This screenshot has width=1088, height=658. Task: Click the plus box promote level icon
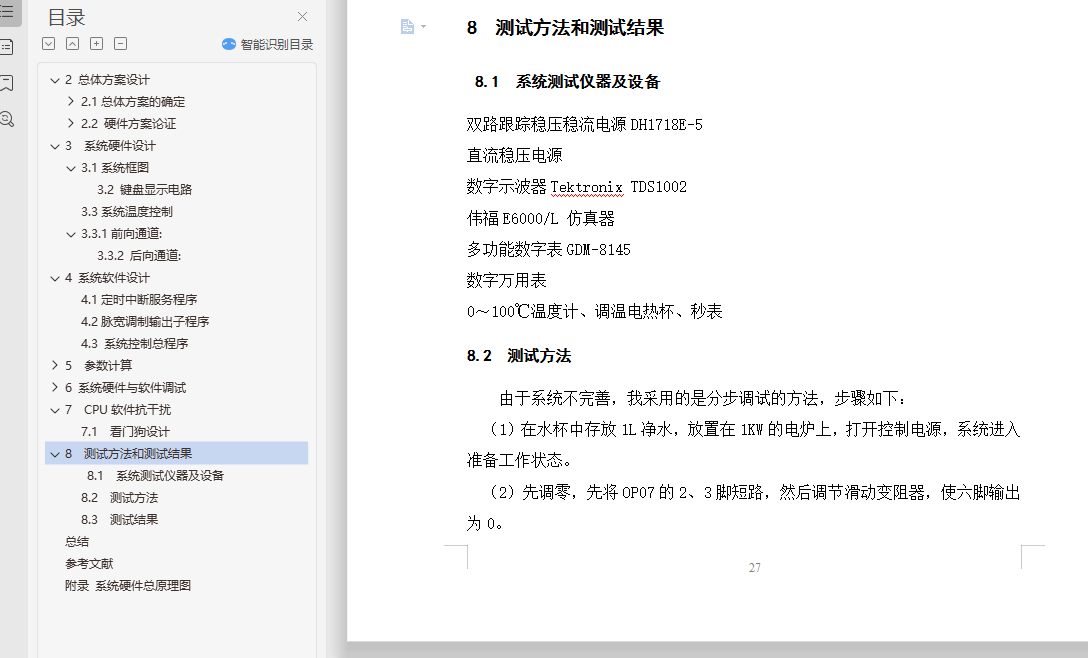click(x=96, y=44)
